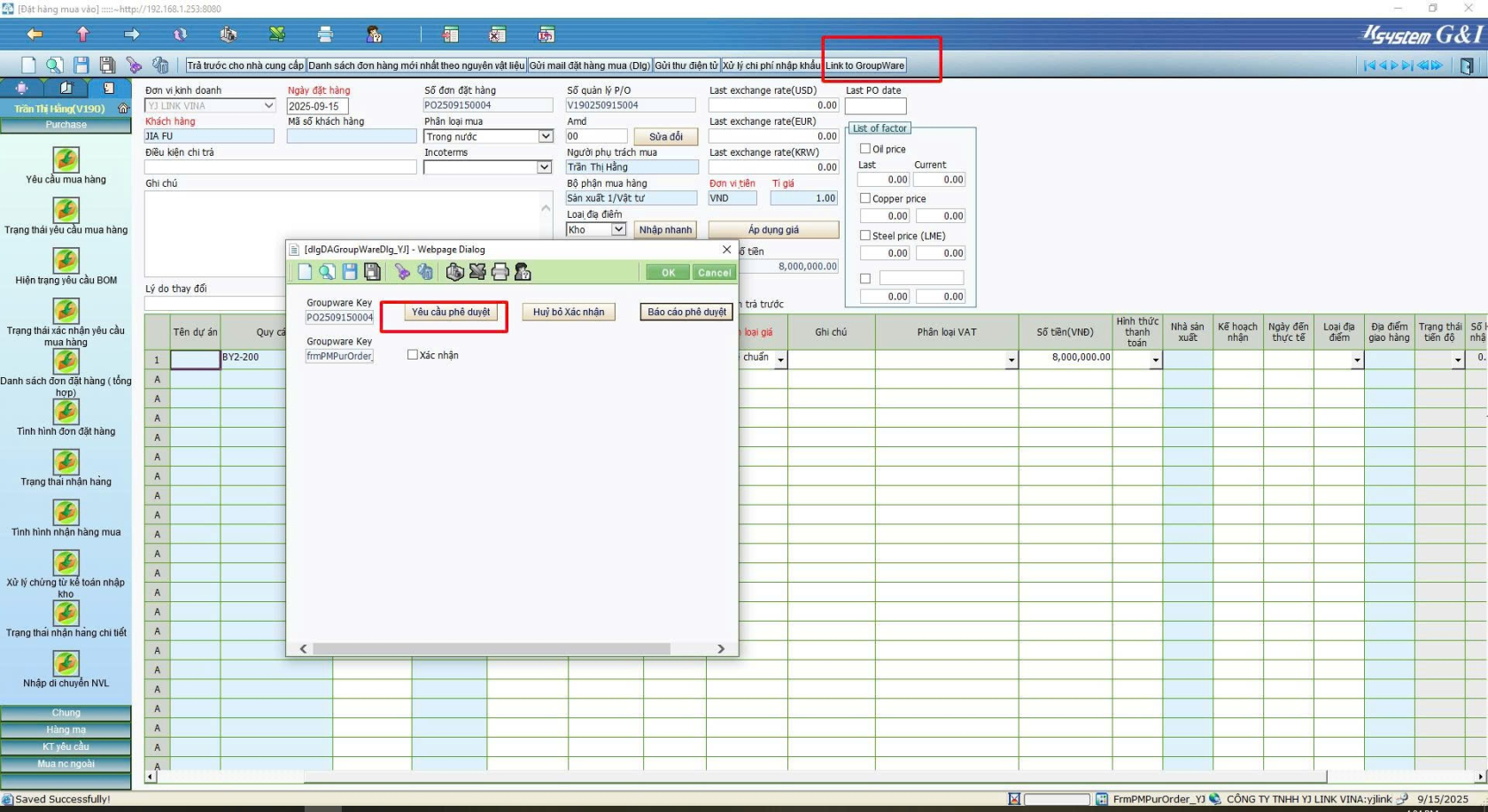Click the green Excel export icon in top toolbar

pyautogui.click(x=277, y=35)
